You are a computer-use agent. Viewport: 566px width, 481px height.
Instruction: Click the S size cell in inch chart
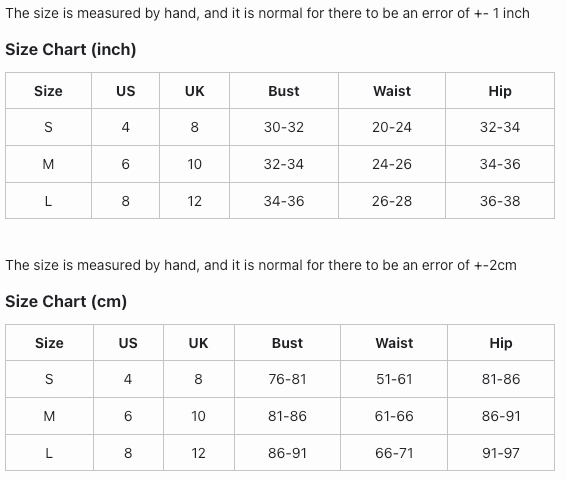pyautogui.click(x=48, y=127)
